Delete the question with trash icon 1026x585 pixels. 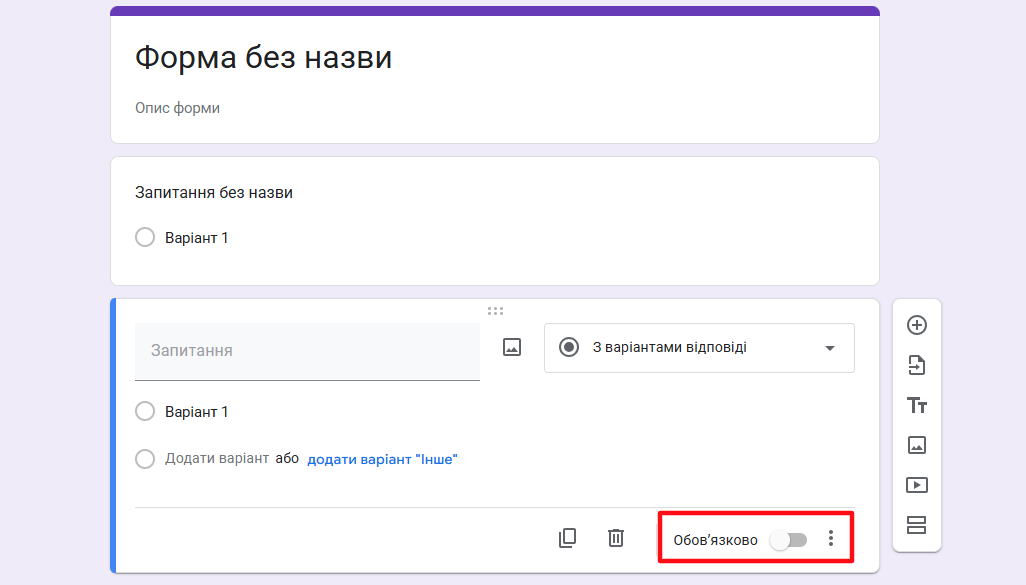coord(616,538)
